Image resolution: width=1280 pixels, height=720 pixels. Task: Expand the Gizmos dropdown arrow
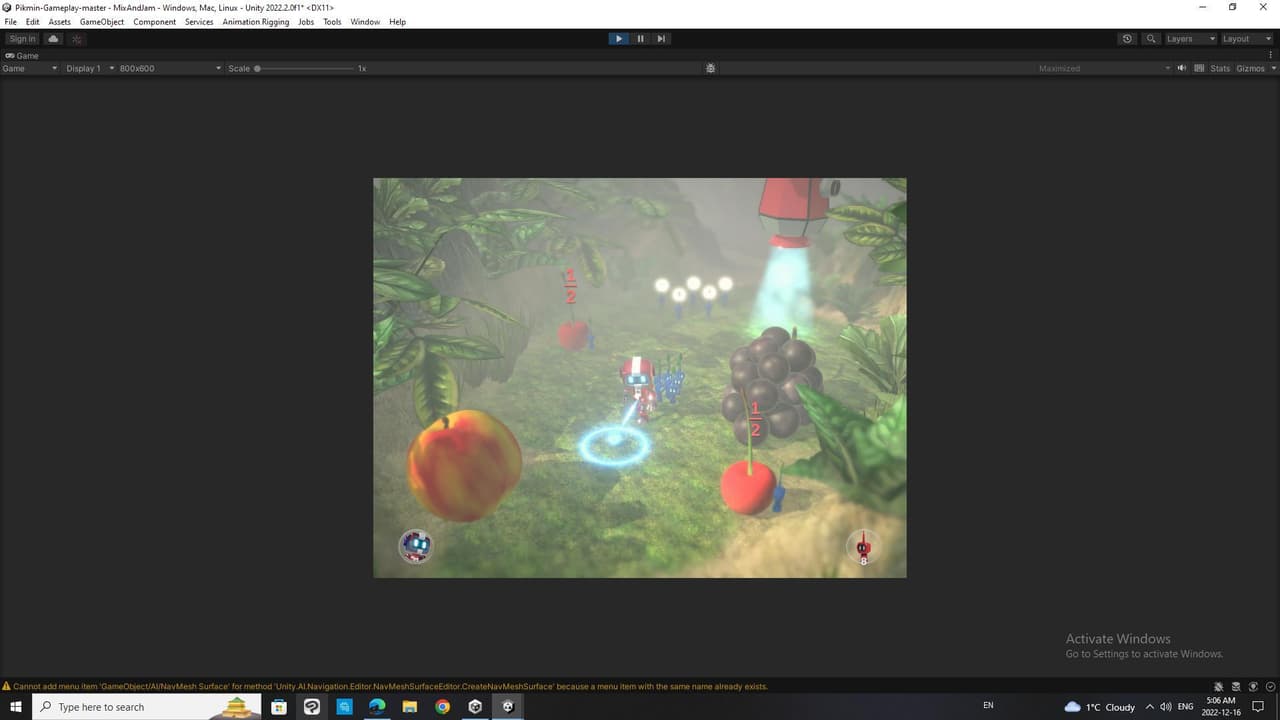point(1273,69)
